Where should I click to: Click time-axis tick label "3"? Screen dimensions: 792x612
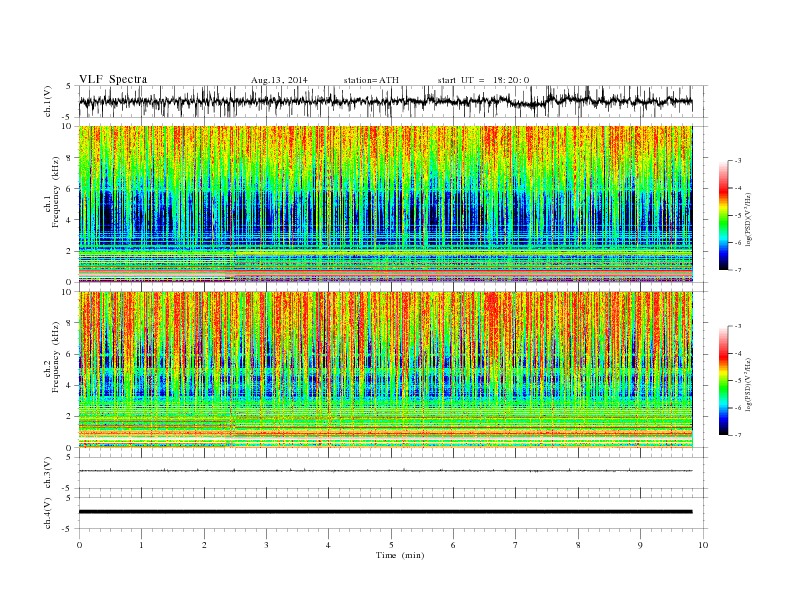click(266, 545)
